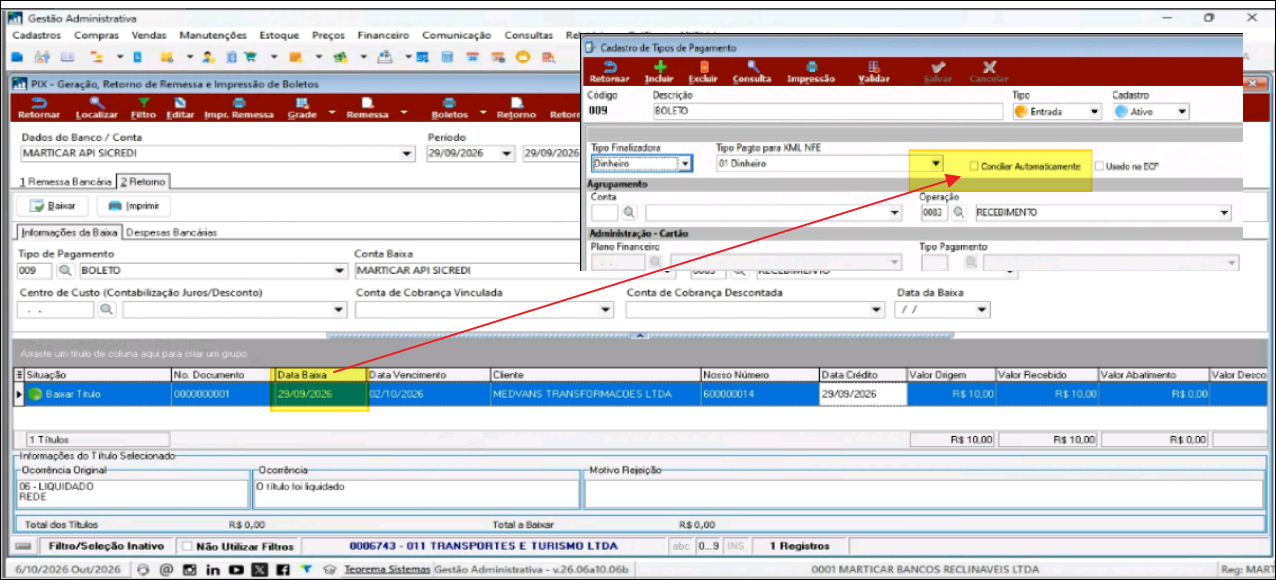Image resolution: width=1276 pixels, height=580 pixels.
Task: Click the Descrição field containing BOLETO
Action: (829, 112)
